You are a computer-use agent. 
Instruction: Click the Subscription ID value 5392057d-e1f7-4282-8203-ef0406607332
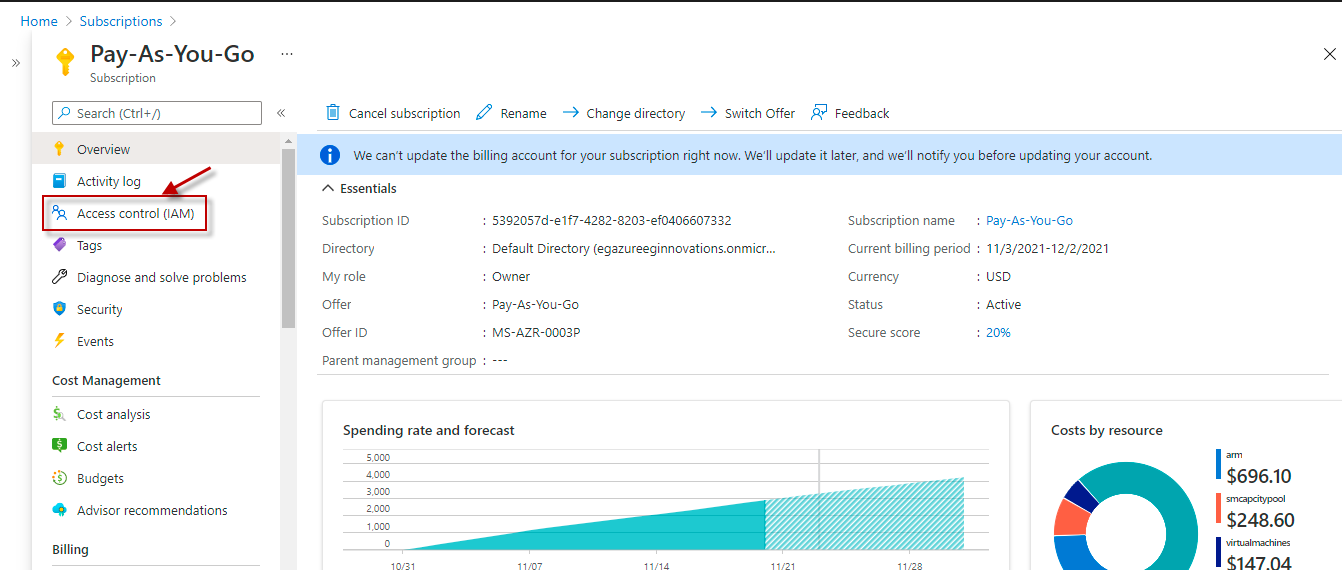coord(612,220)
